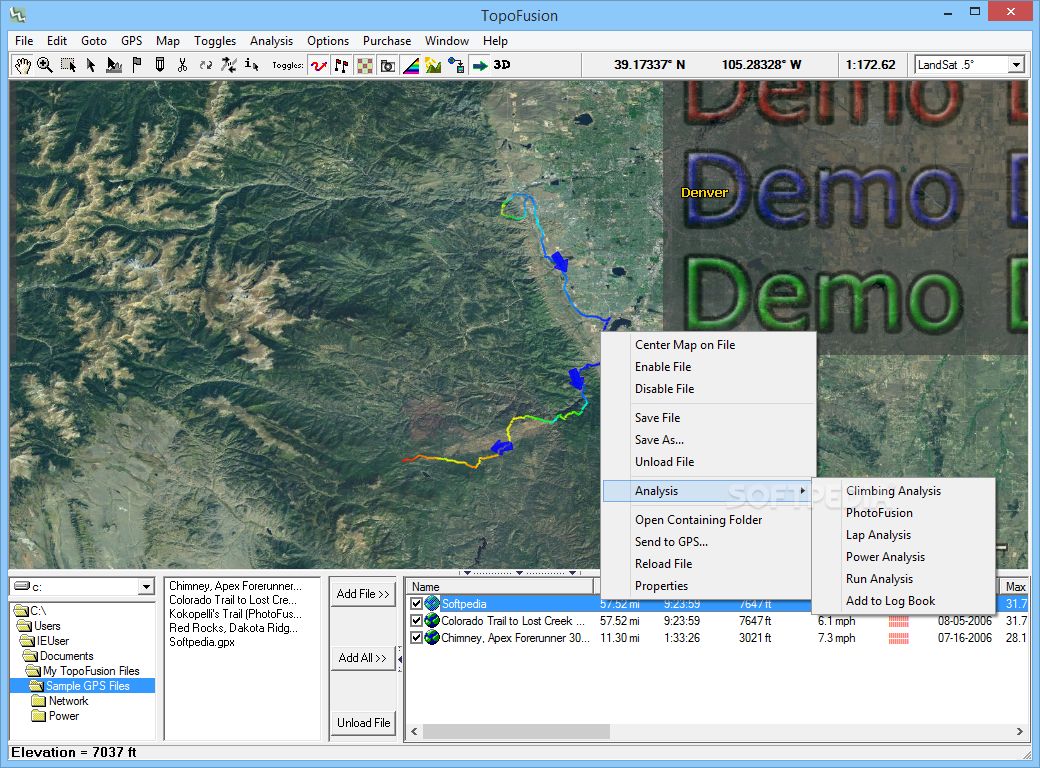This screenshot has width=1040, height=768.
Task: Click the red bar in Colorado Trail row
Action: (899, 621)
